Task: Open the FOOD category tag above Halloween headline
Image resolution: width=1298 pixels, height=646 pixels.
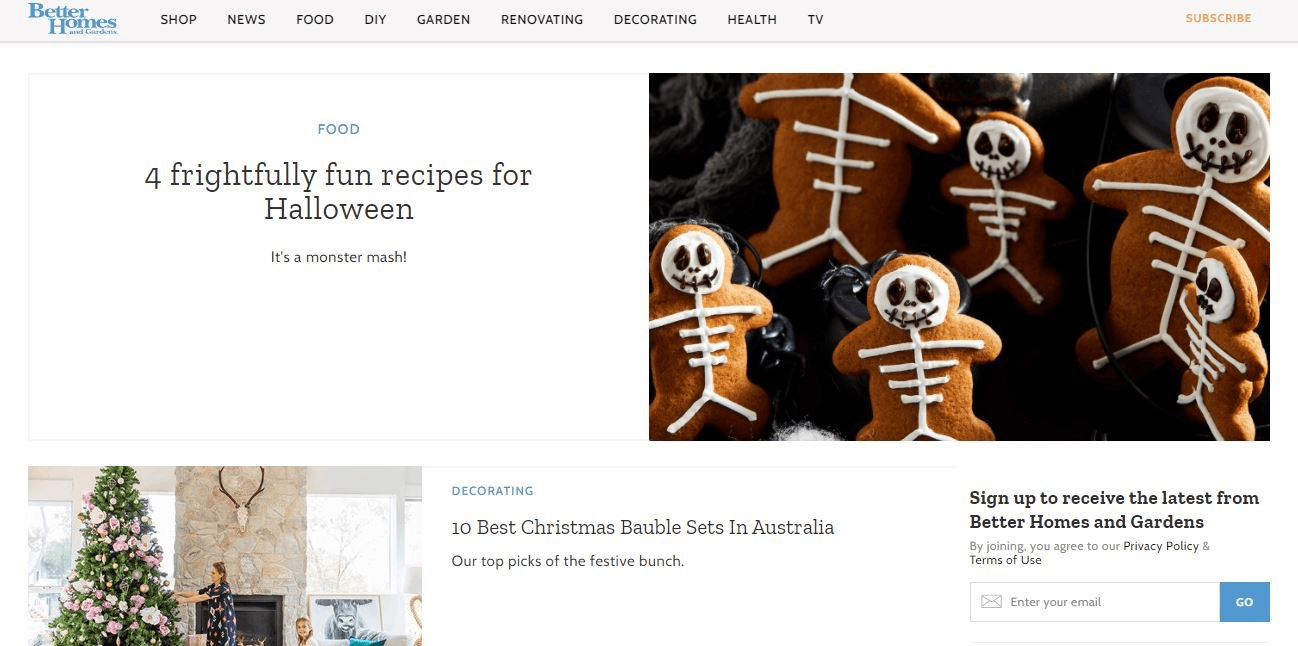Action: coord(338,129)
